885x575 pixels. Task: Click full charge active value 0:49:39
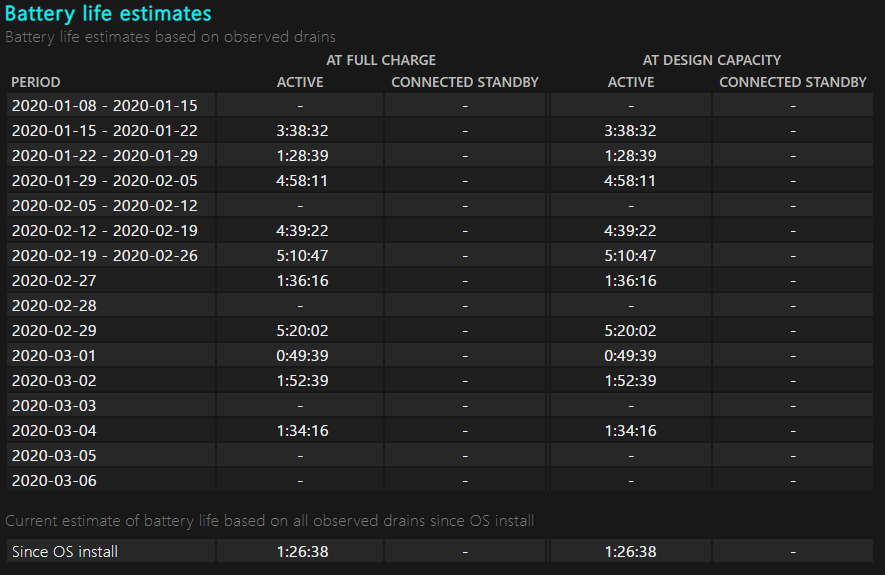pyautogui.click(x=300, y=355)
